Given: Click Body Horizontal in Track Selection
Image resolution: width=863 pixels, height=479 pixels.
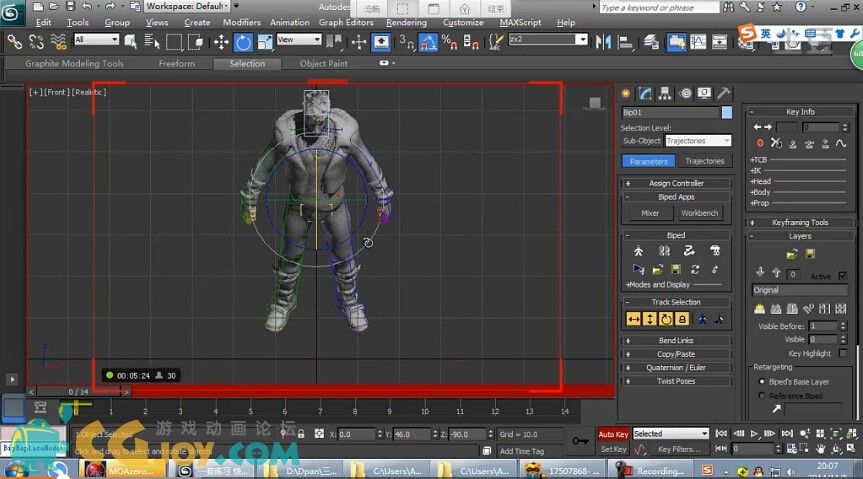Looking at the screenshot, I should click(633, 319).
